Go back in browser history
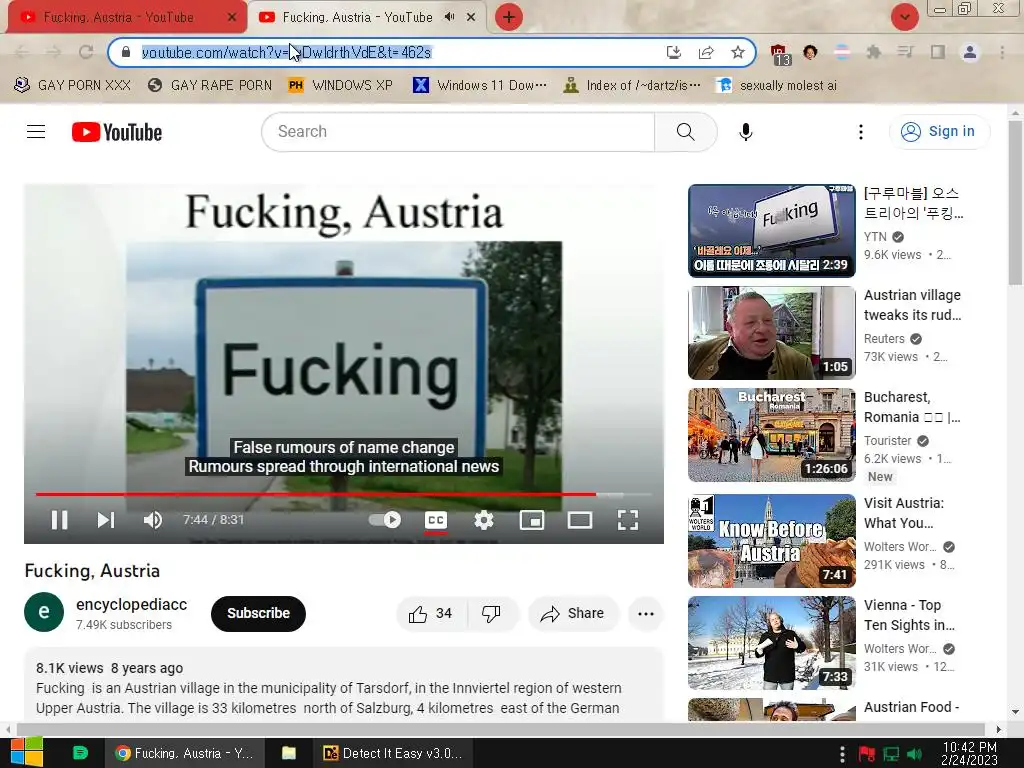This screenshot has width=1024, height=768. click(21, 52)
